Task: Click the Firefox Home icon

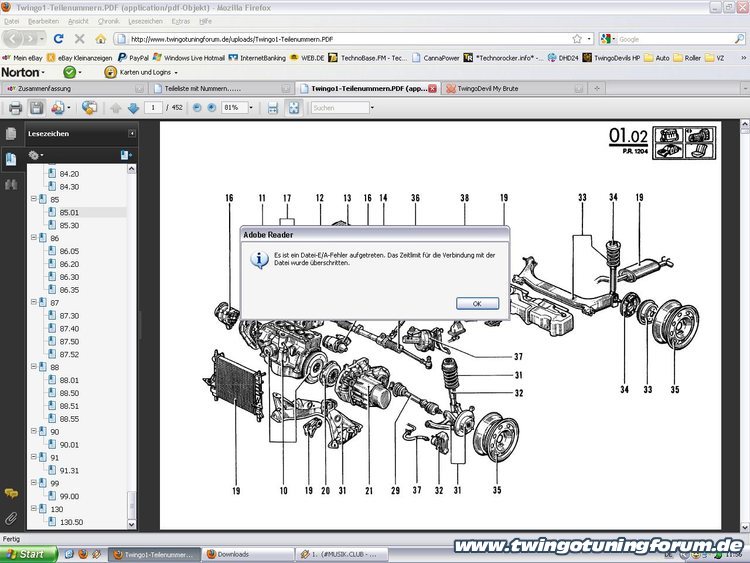Action: point(100,39)
